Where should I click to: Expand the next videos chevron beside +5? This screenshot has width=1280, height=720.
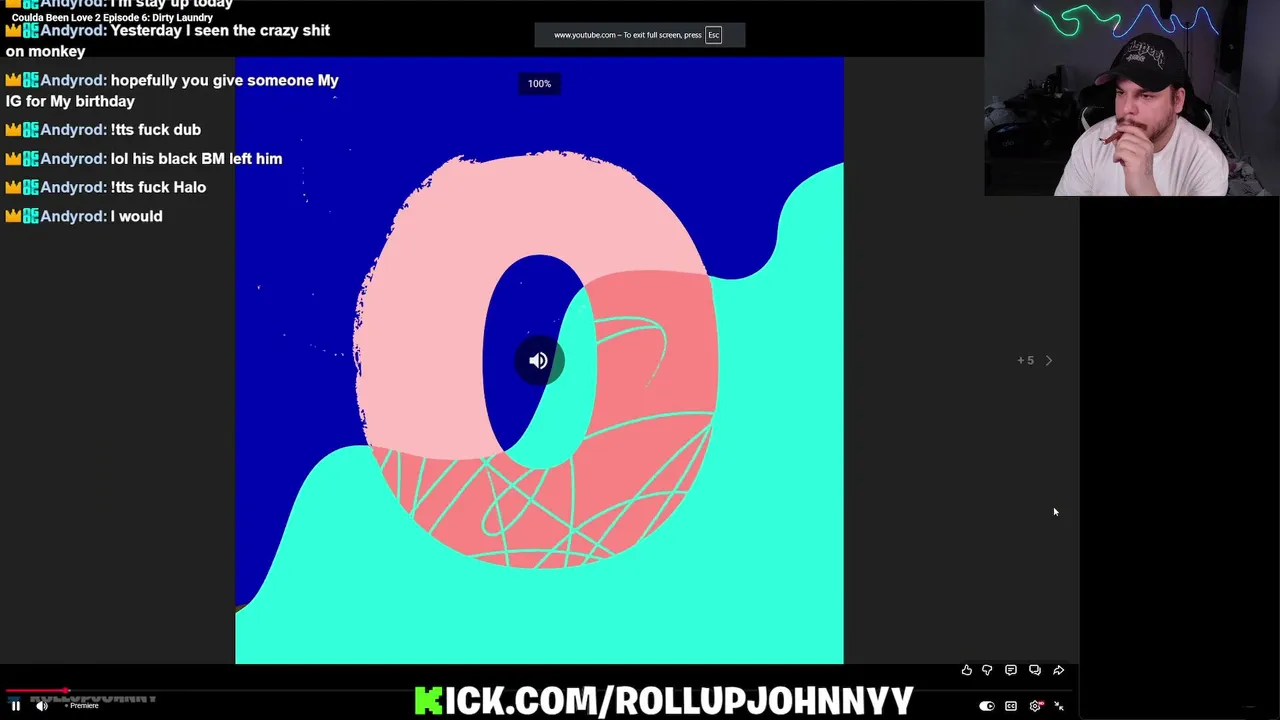[1049, 360]
